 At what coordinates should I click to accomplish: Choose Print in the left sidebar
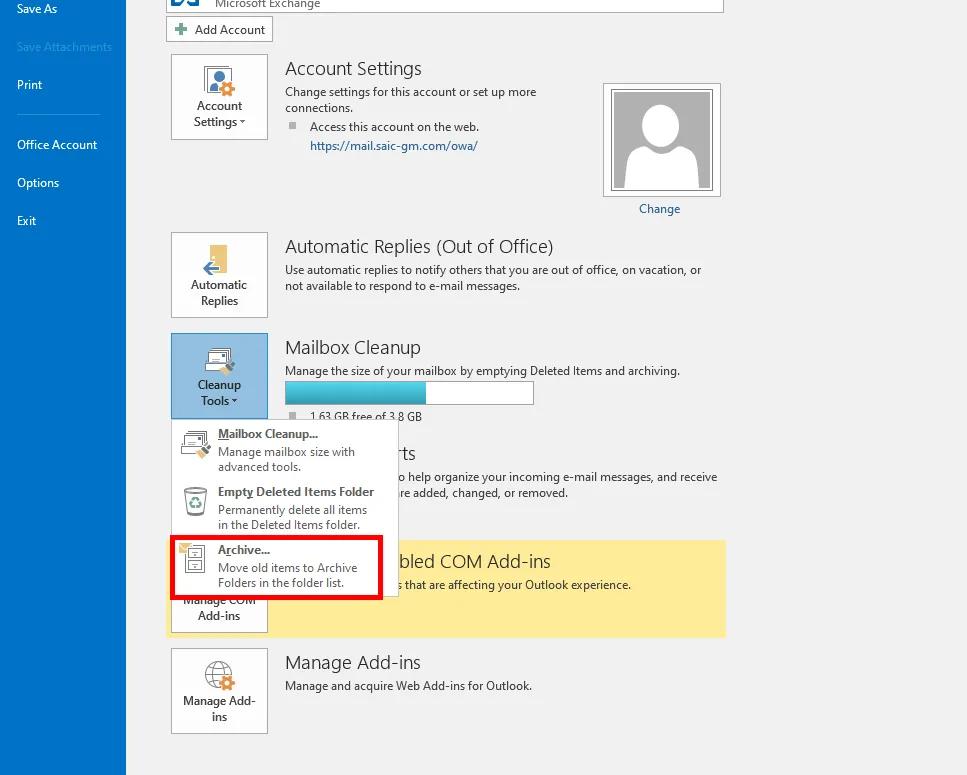[x=30, y=84]
